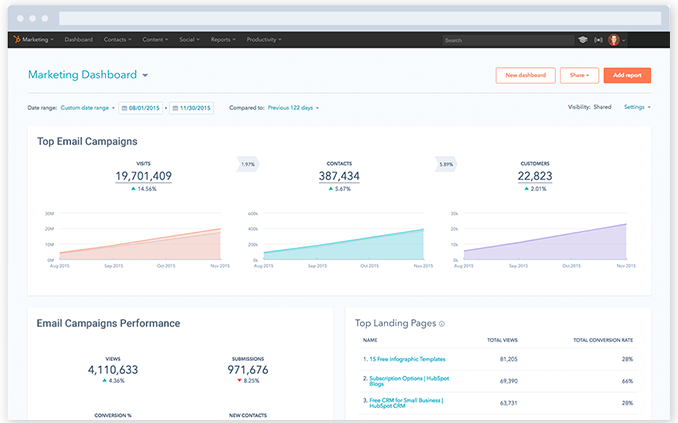Click the Top Landing Pages heading
Image resolution: width=678 pixels, height=423 pixels.
coord(395,323)
